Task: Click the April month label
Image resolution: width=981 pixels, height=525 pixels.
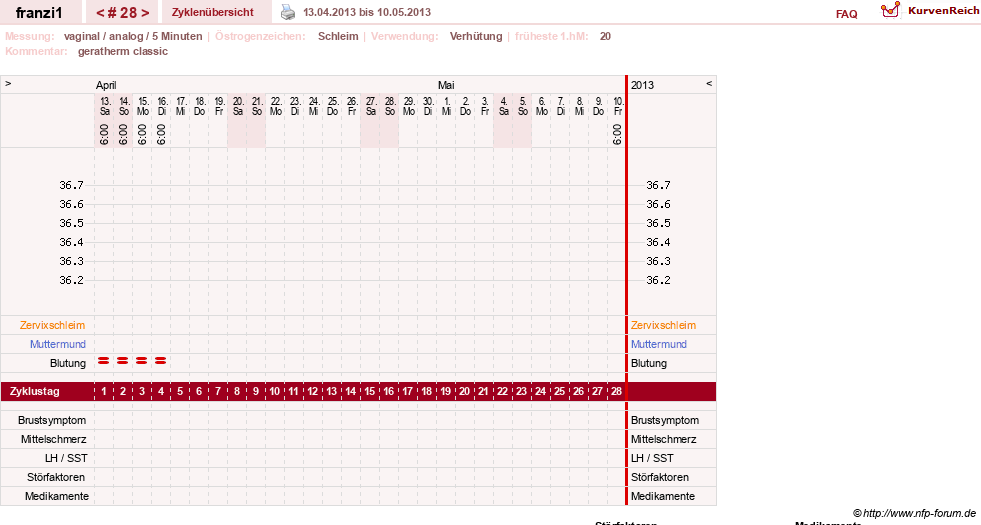Action: tap(106, 86)
